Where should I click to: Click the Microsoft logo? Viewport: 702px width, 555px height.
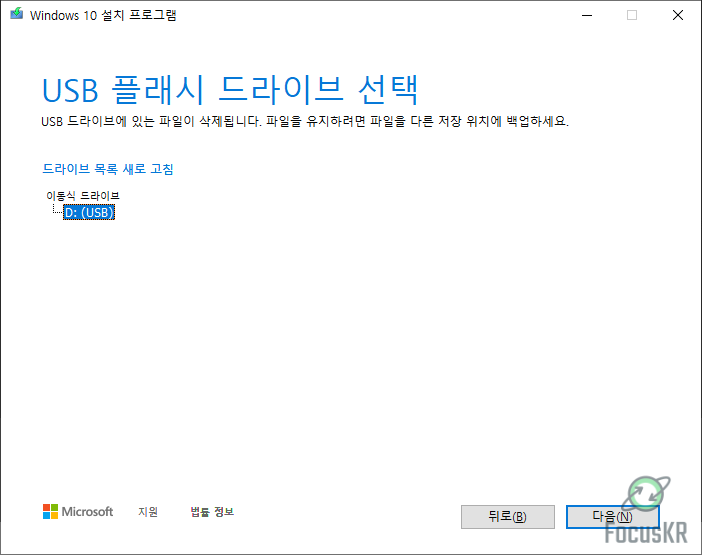click(78, 512)
